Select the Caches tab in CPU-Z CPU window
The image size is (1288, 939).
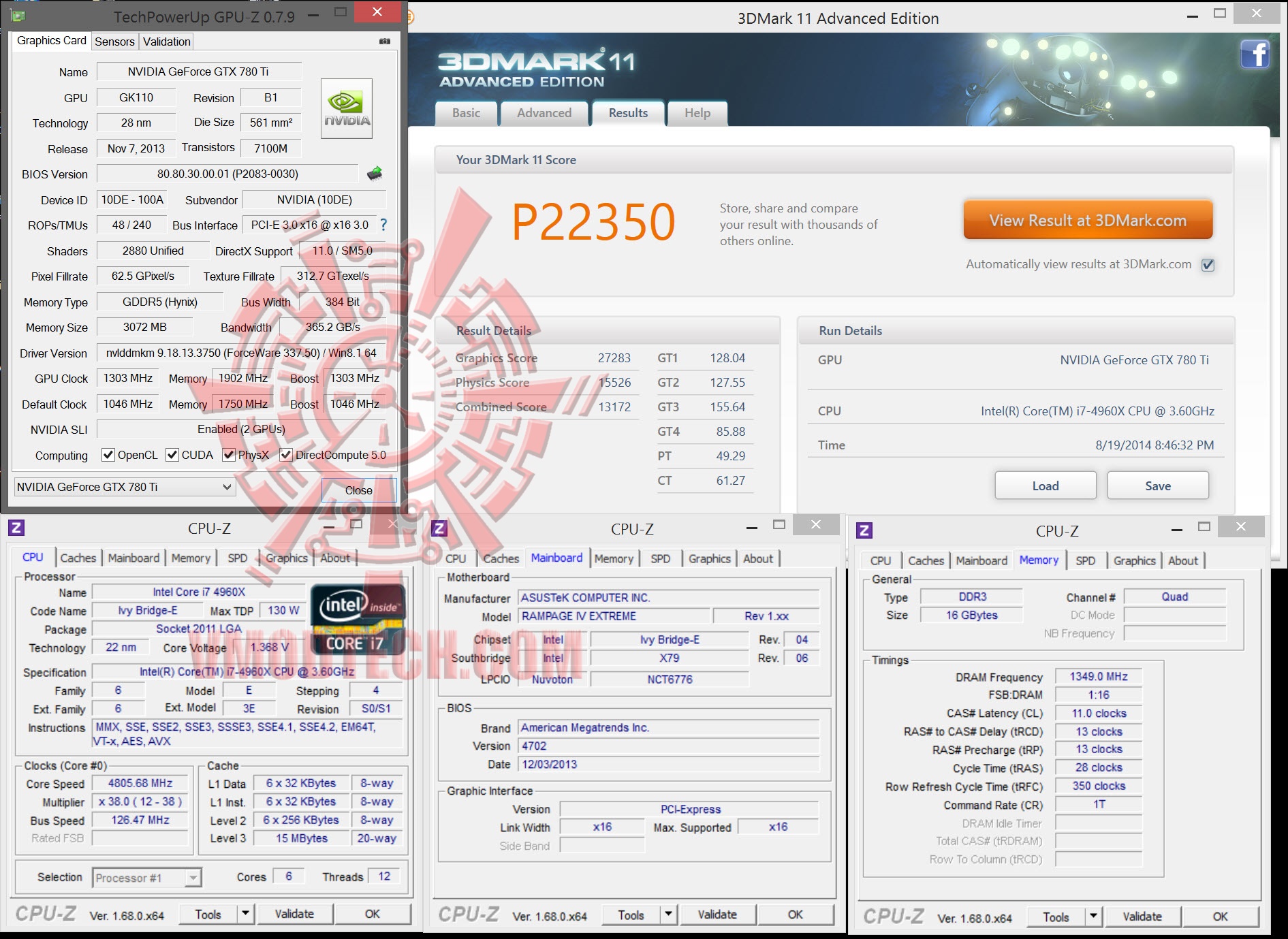coord(78,558)
